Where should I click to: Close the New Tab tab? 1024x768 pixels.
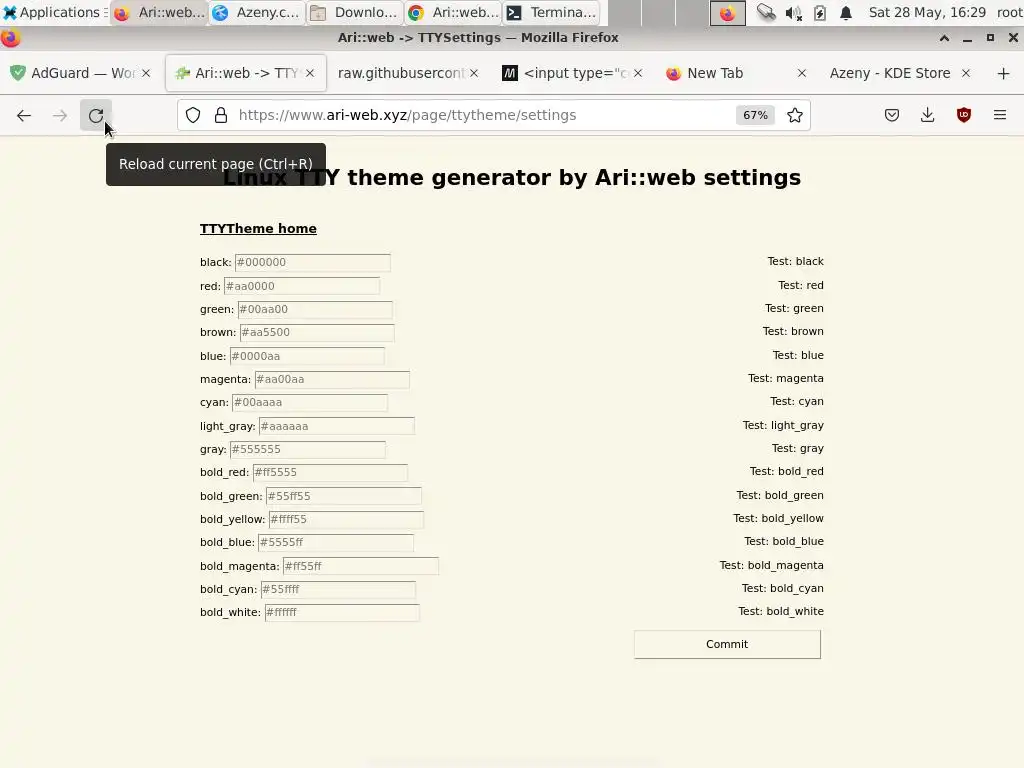802,73
